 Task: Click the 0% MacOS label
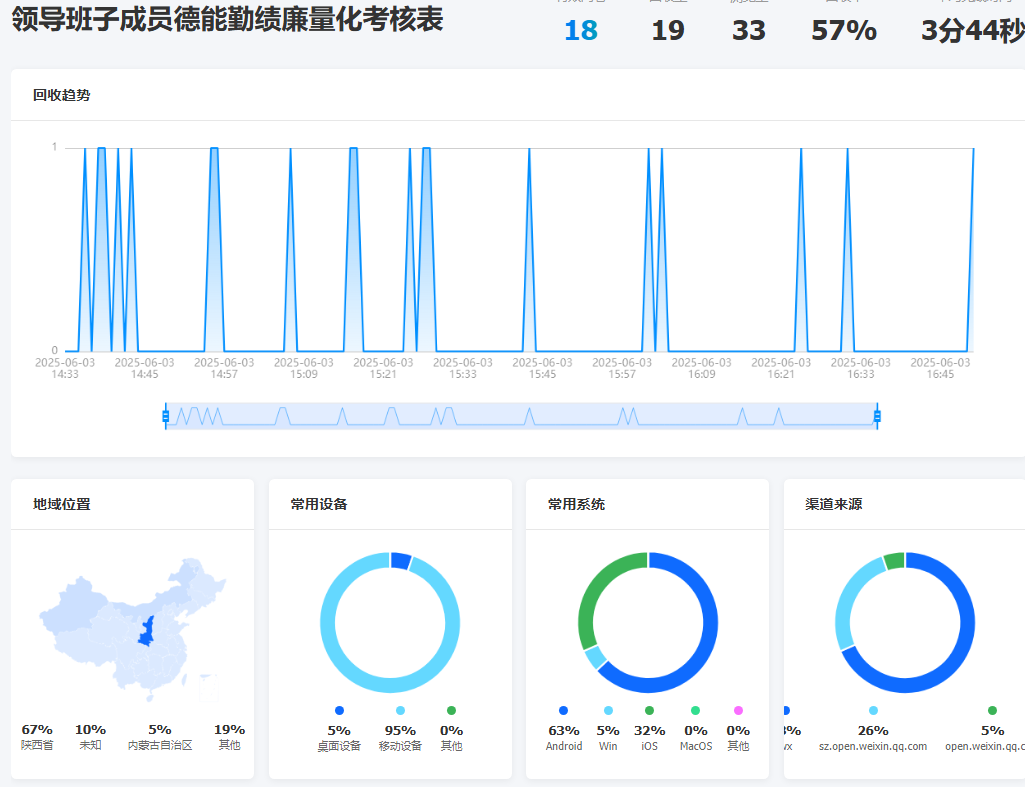coord(696,738)
